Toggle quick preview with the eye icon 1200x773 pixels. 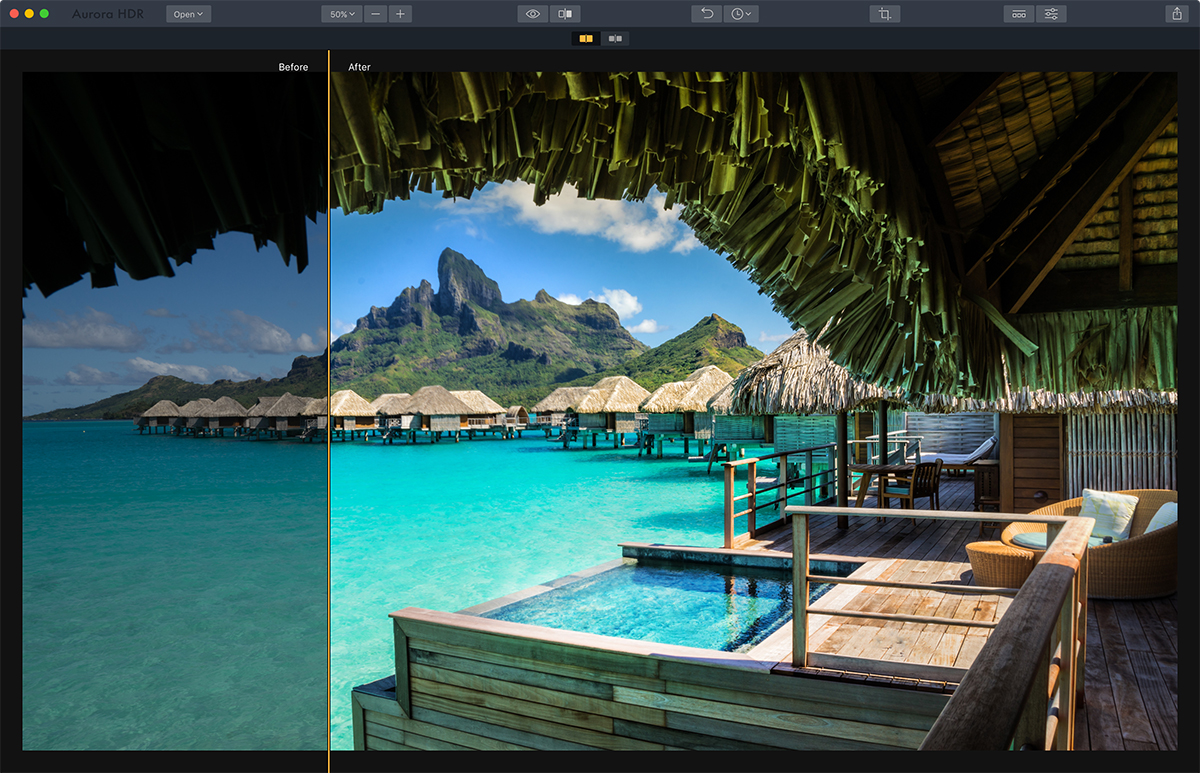point(533,14)
